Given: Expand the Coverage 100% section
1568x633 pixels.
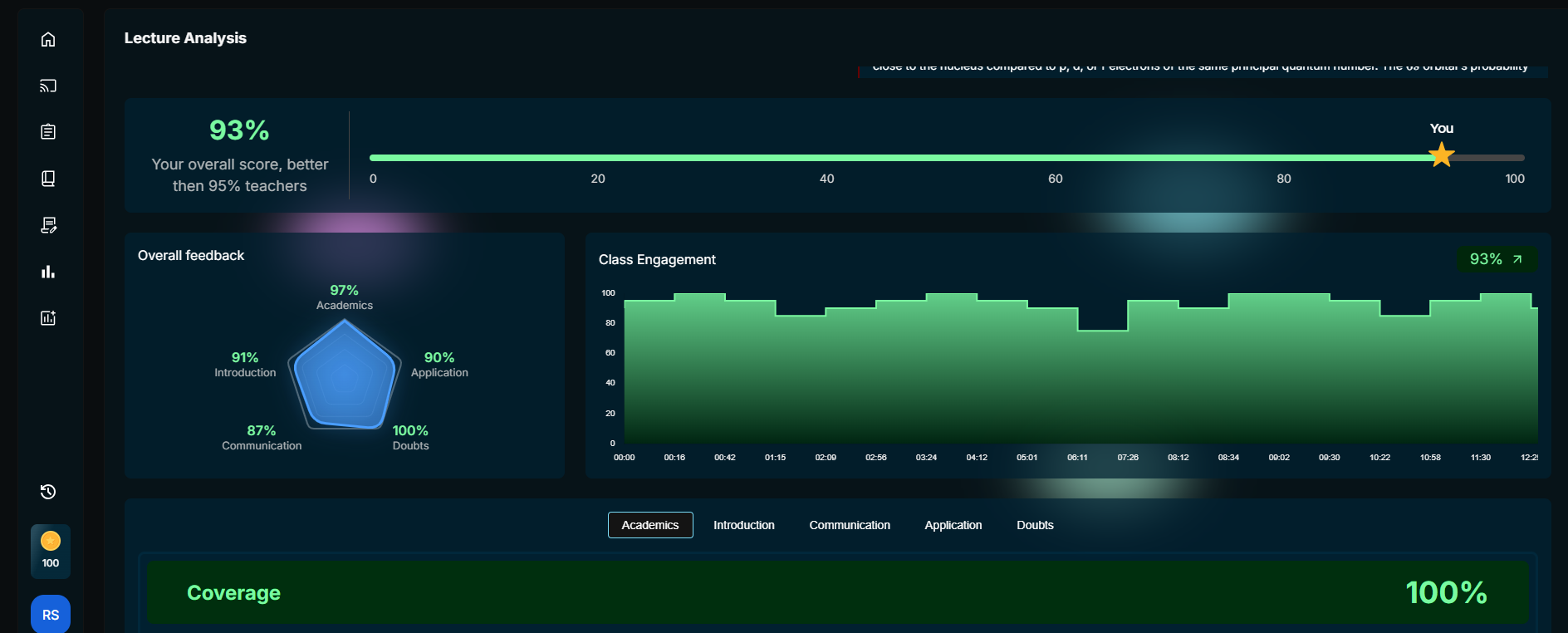Looking at the screenshot, I should (x=838, y=592).
